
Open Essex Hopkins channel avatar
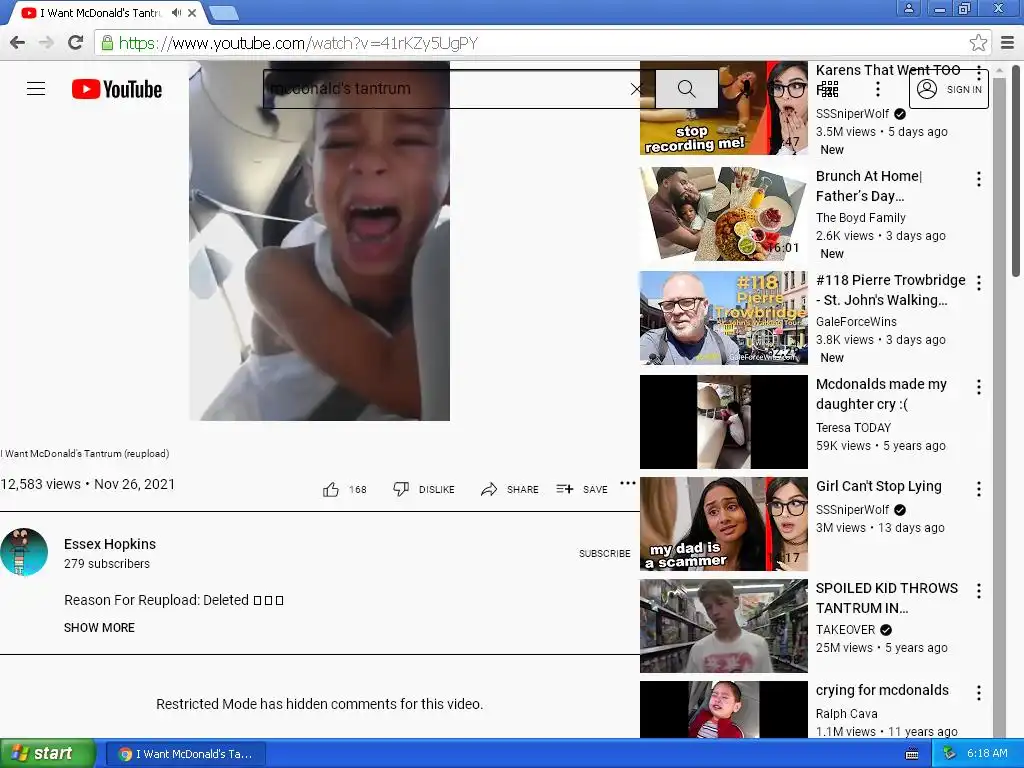pyautogui.click(x=24, y=552)
